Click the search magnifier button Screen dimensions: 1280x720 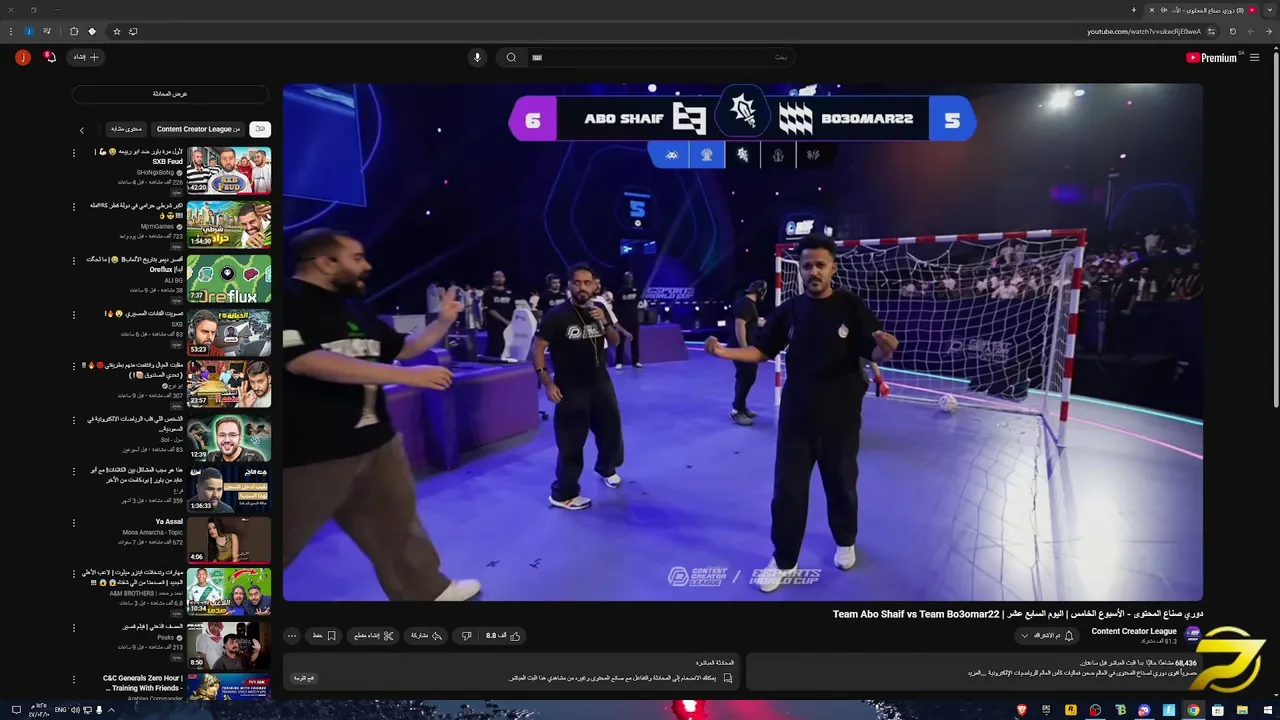pos(511,57)
